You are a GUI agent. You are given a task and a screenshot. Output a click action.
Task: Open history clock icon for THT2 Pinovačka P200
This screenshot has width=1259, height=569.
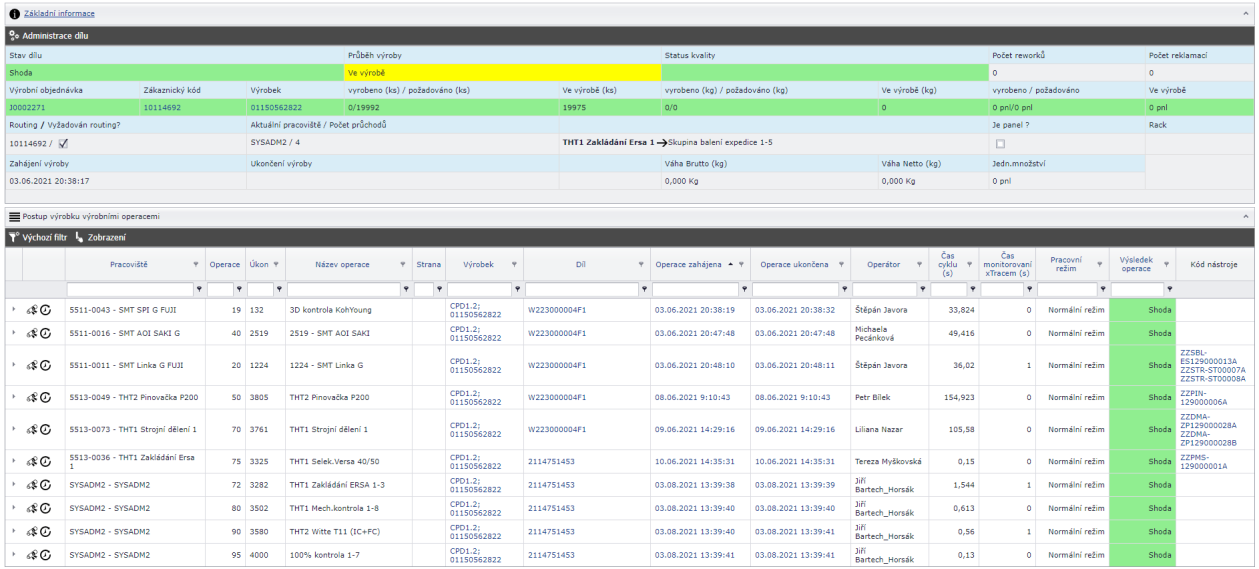[x=46, y=398]
